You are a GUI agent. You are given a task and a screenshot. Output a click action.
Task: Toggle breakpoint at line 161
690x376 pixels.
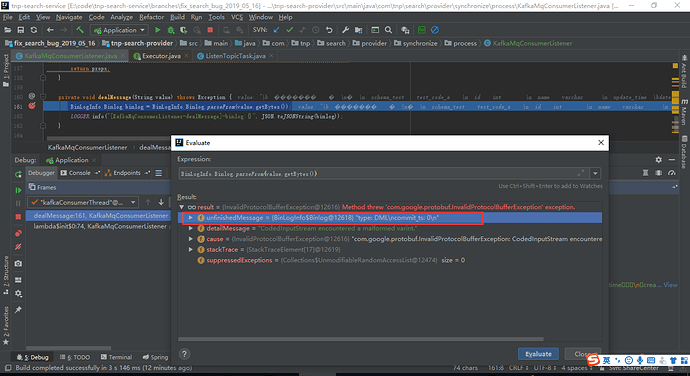[x=32, y=106]
